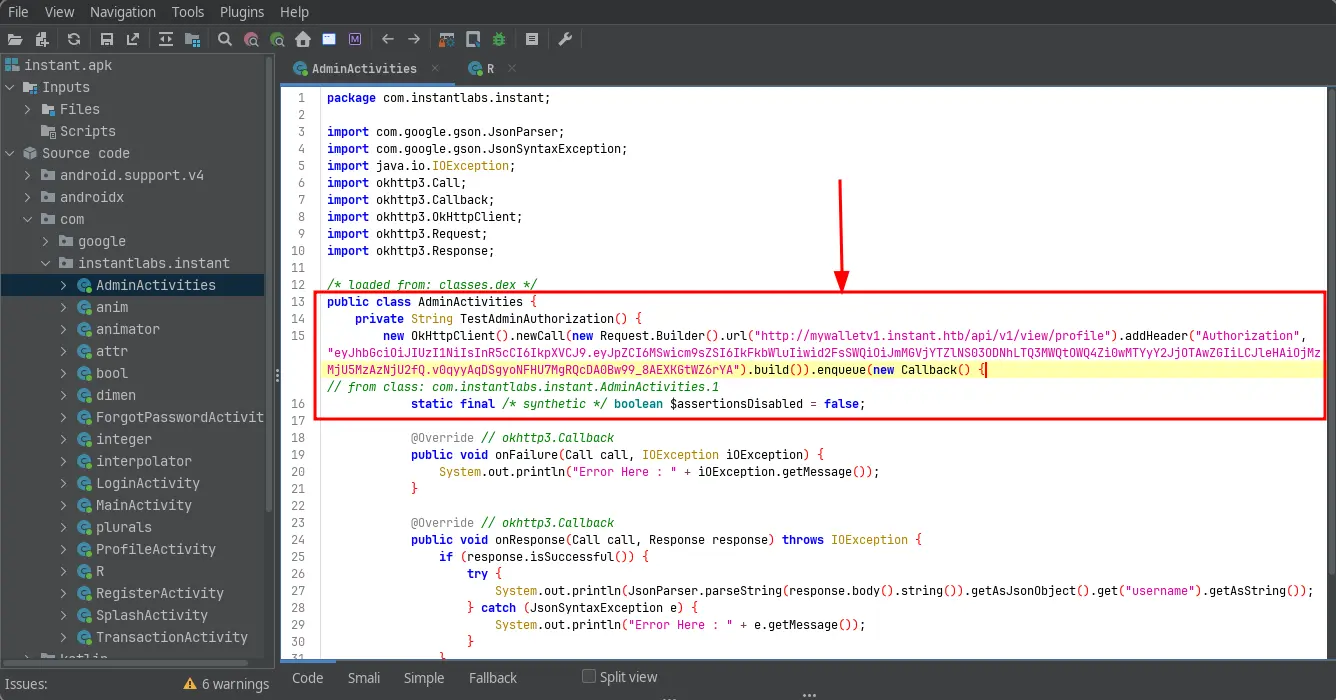Select ProfileActivity class in tree
This screenshot has width=1336, height=700.
pos(156,549)
